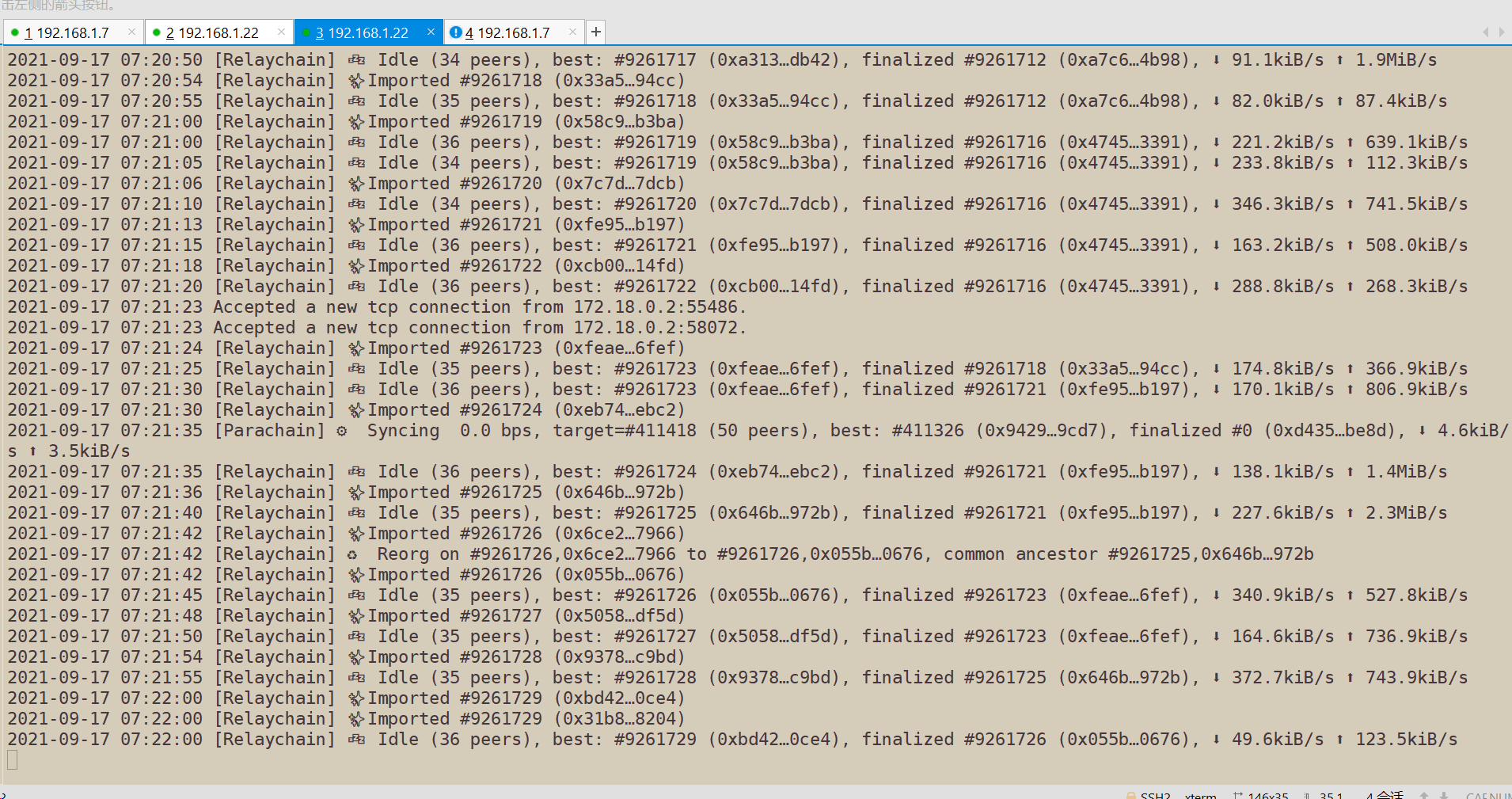This screenshot has height=799, width=1512.
Task: Click the down arrow in status bar
Action: point(1444,794)
